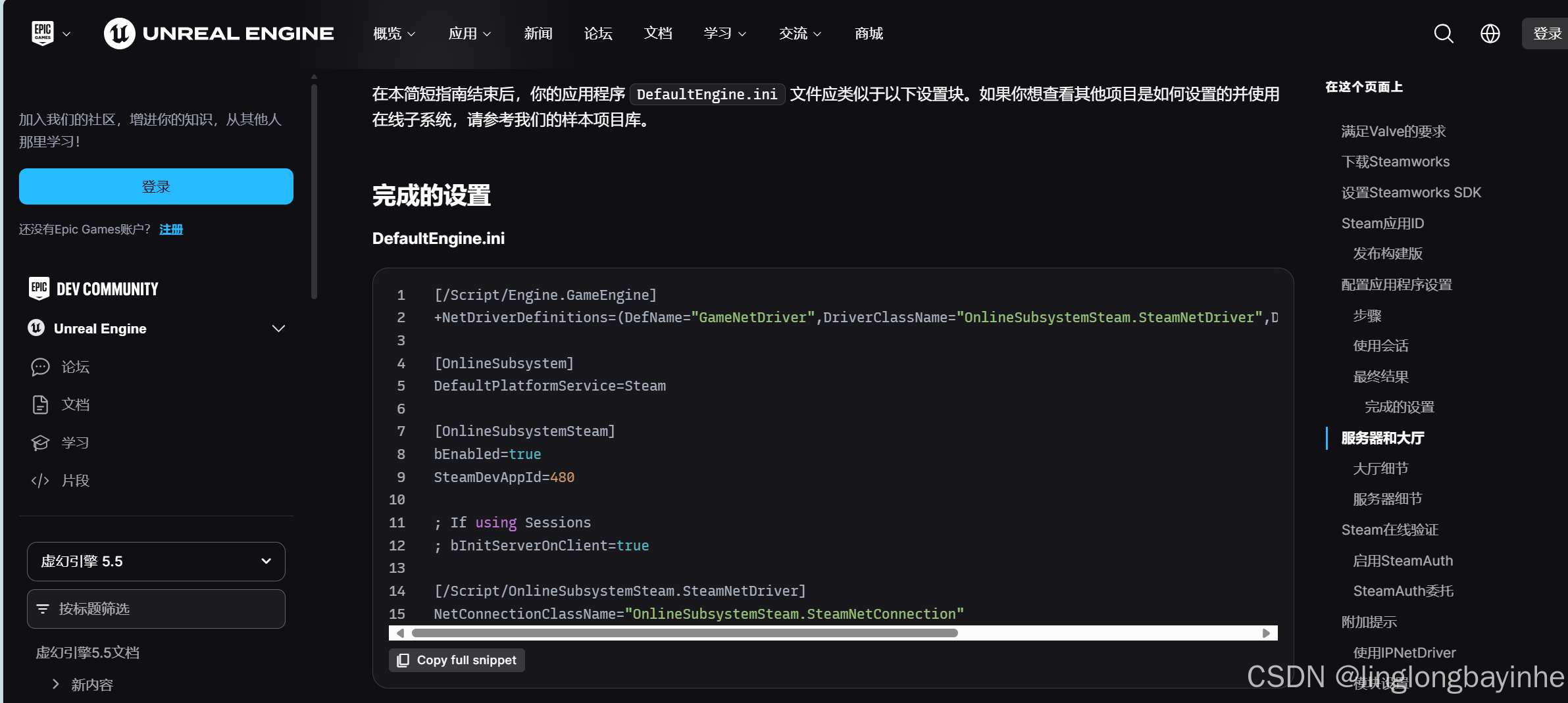Jump to 下载Steamworks section
The height and width of the screenshot is (703, 1568).
1396,162
